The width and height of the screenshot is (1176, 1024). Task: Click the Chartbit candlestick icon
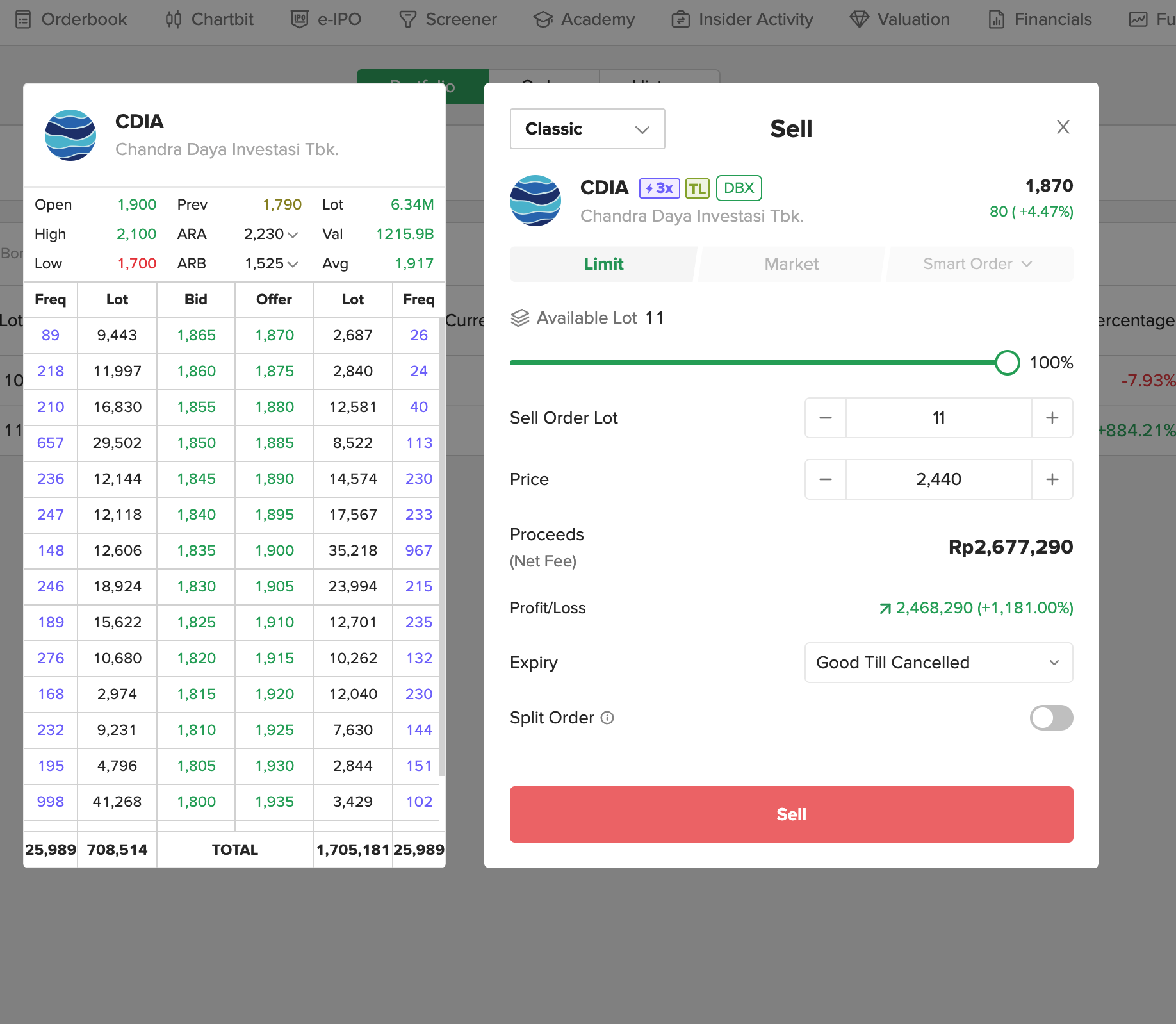pyautogui.click(x=174, y=20)
